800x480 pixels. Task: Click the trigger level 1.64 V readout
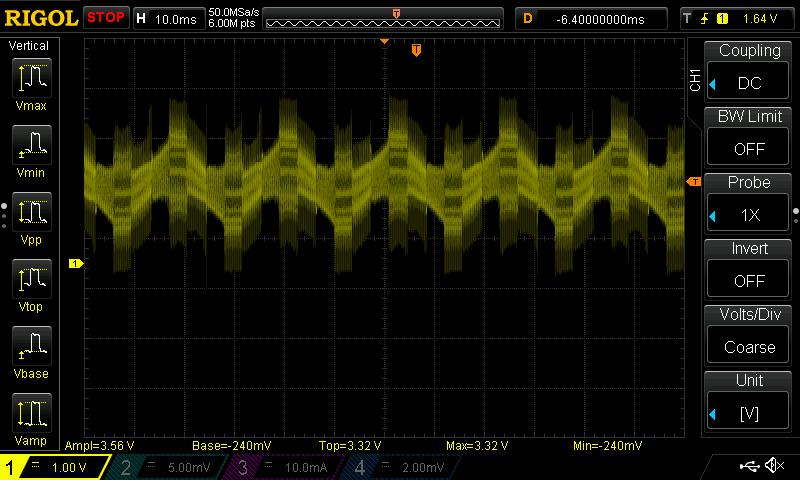760,19
